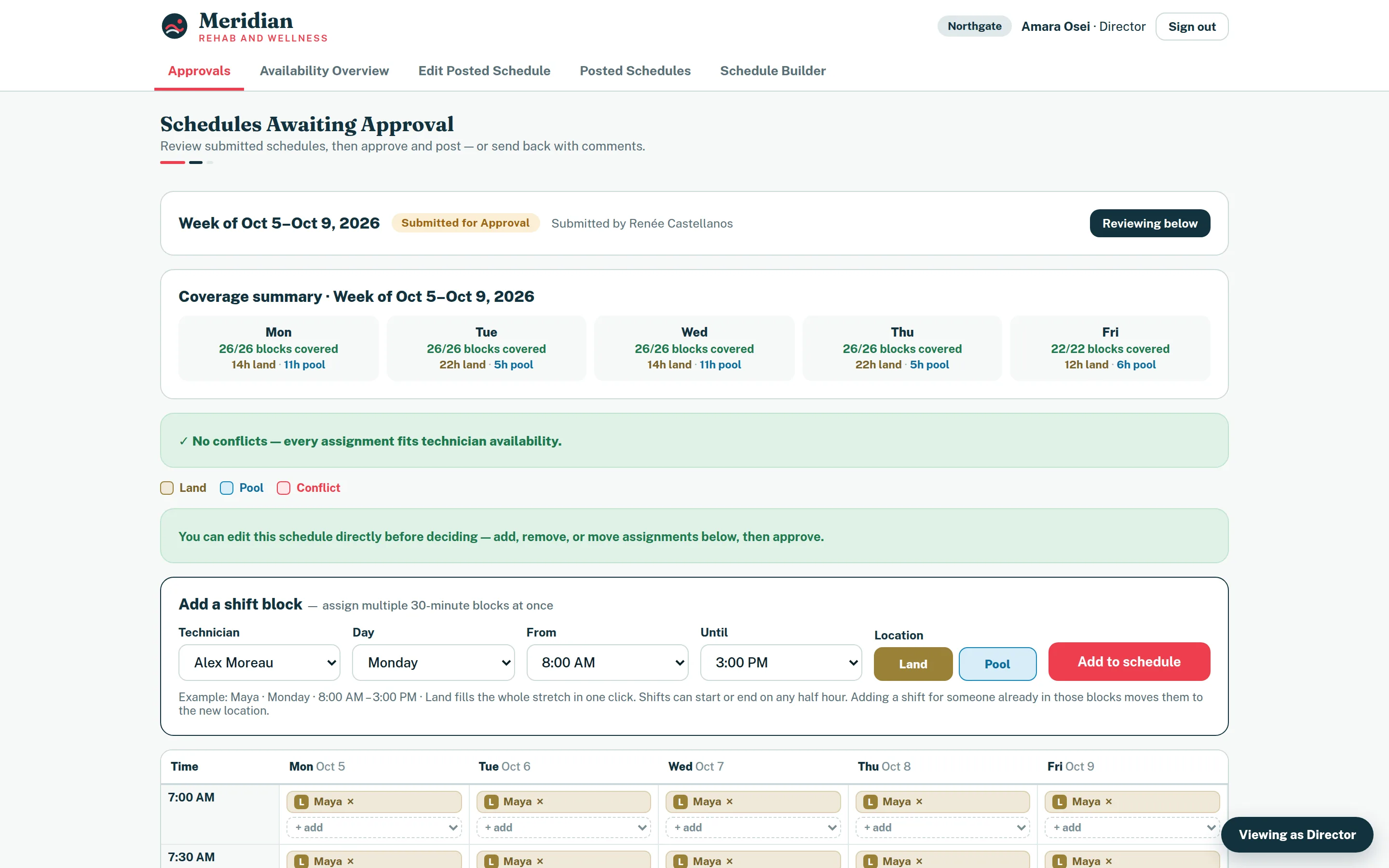Remove Maya from Thu 7:30 AM slot
The image size is (1389, 868).
919,861
